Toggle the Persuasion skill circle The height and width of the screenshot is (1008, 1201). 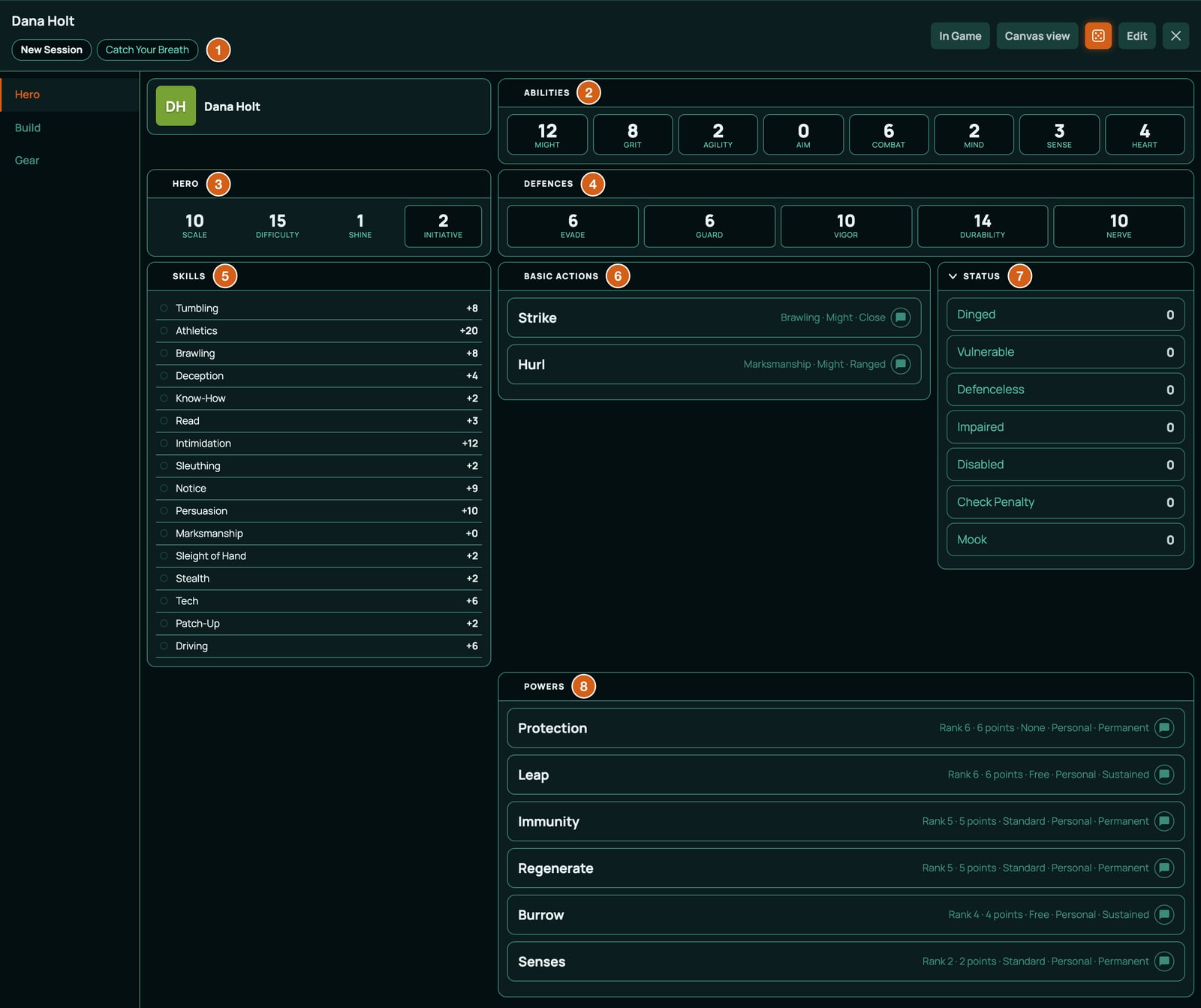(164, 511)
